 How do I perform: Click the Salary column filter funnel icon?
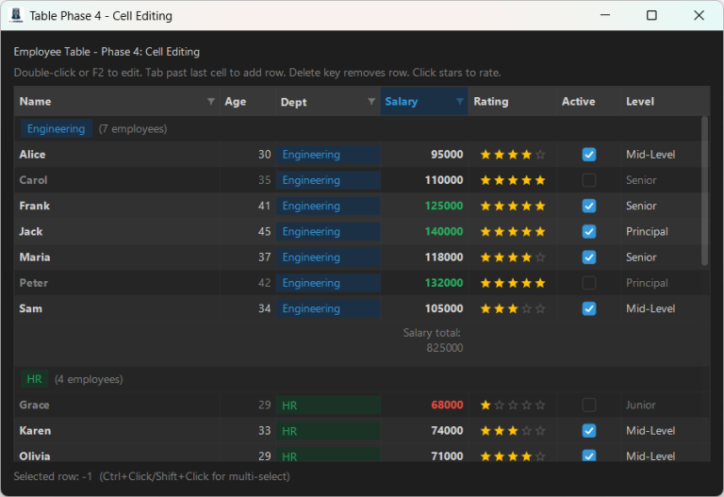click(x=459, y=101)
